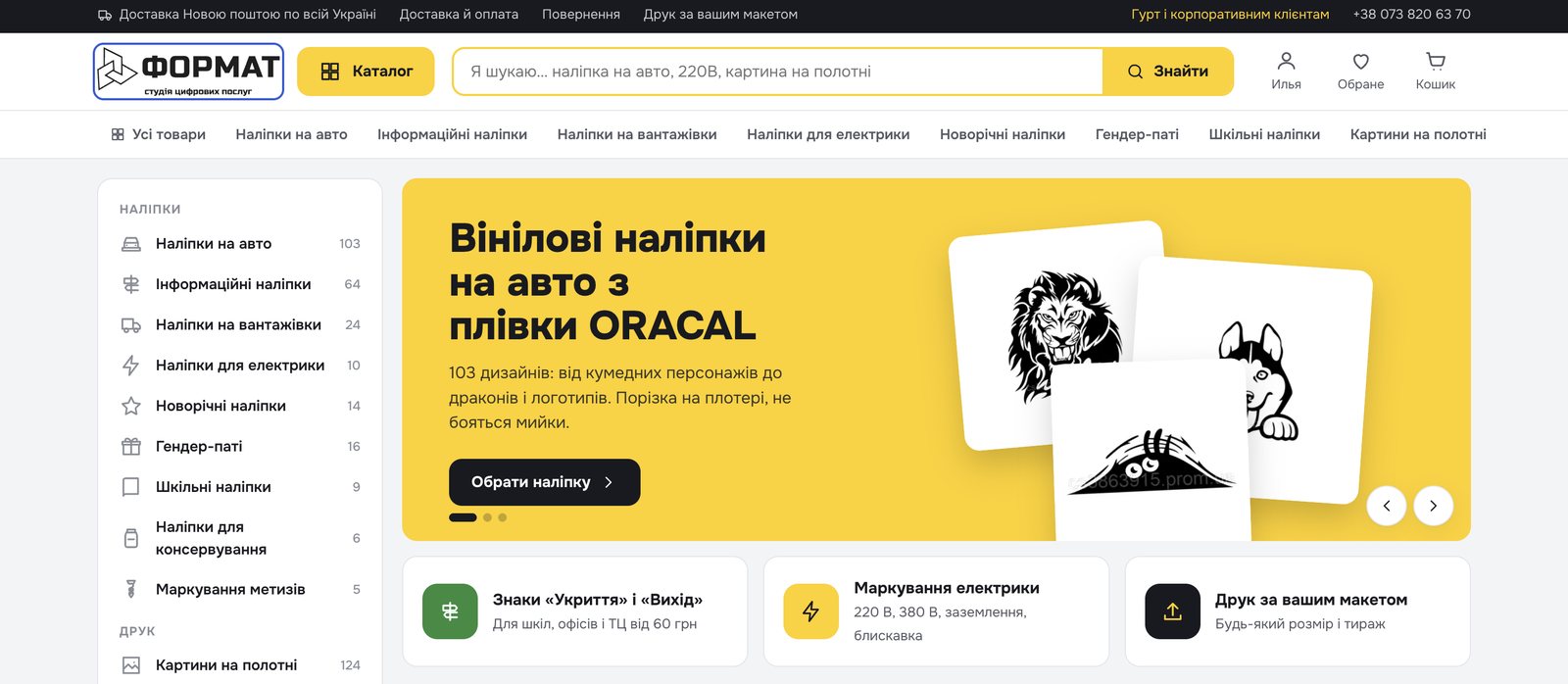
Task: Click the banner heading 'Вінілові наліпки на авто'
Action: point(608,282)
